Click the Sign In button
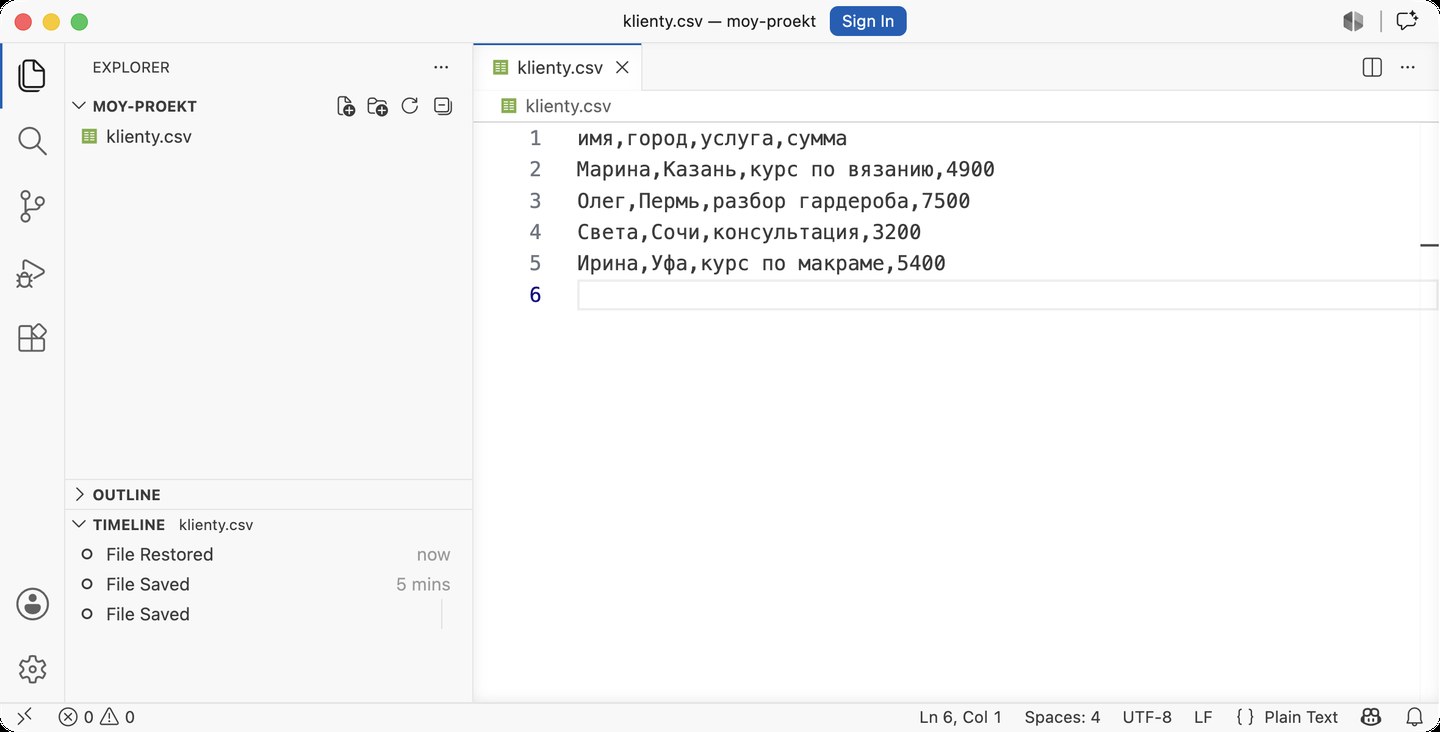Screen dimensions: 1440x732 868,21
